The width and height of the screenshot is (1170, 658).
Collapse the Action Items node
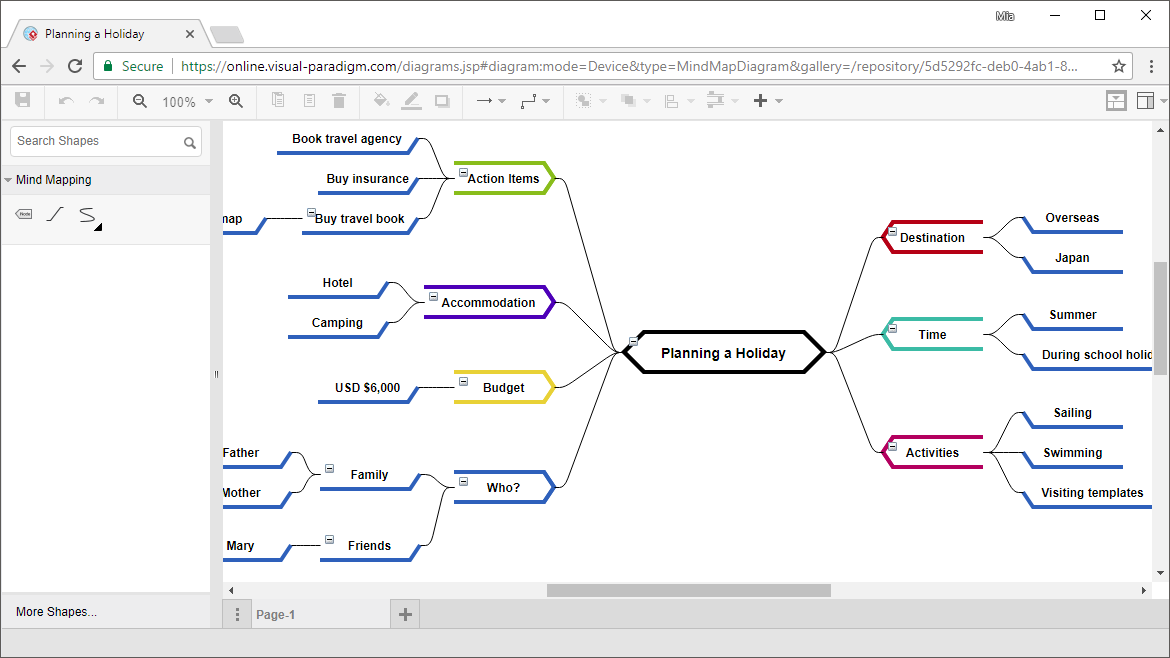[x=463, y=172]
